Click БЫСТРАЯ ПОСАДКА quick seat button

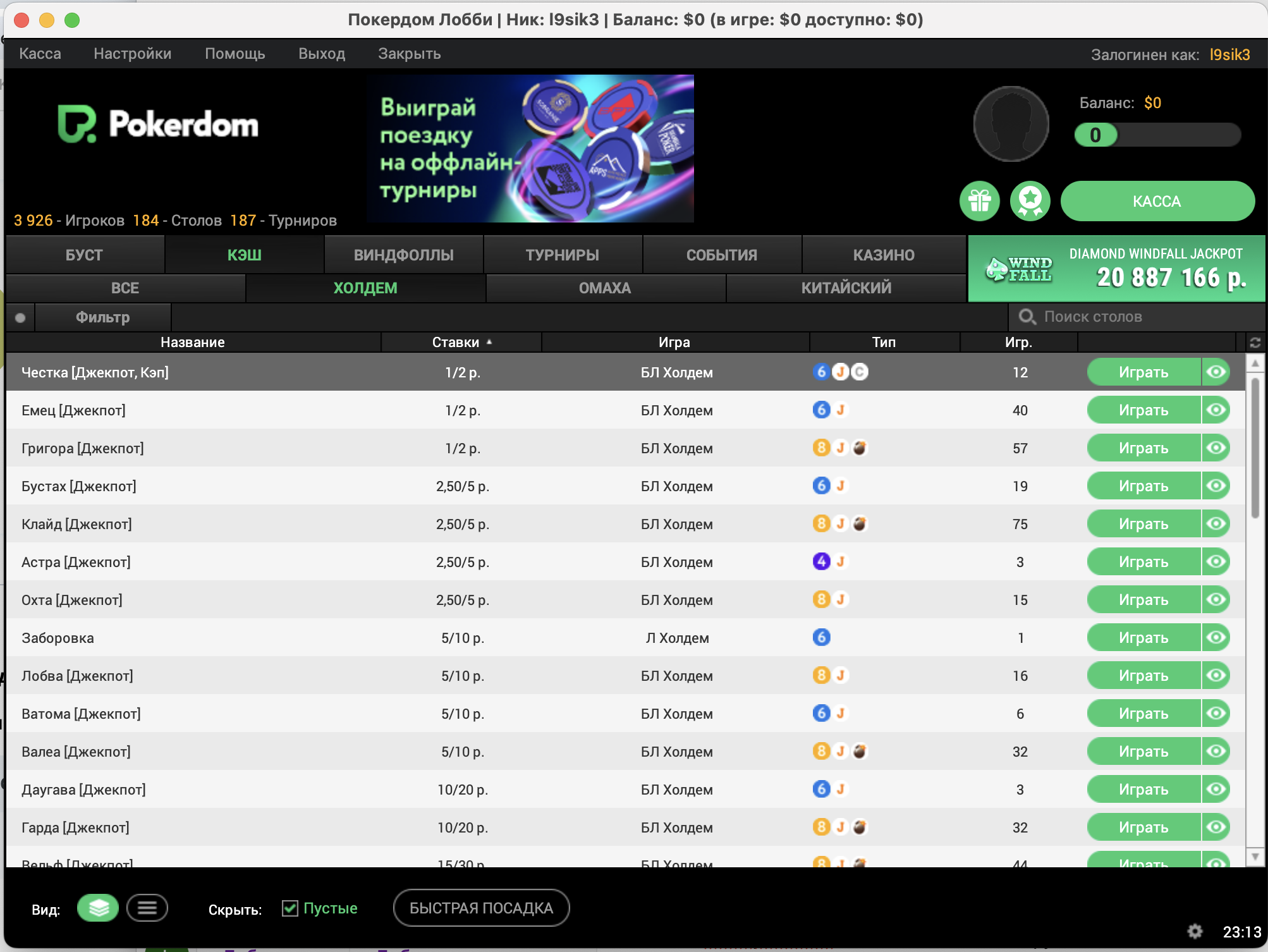482,908
